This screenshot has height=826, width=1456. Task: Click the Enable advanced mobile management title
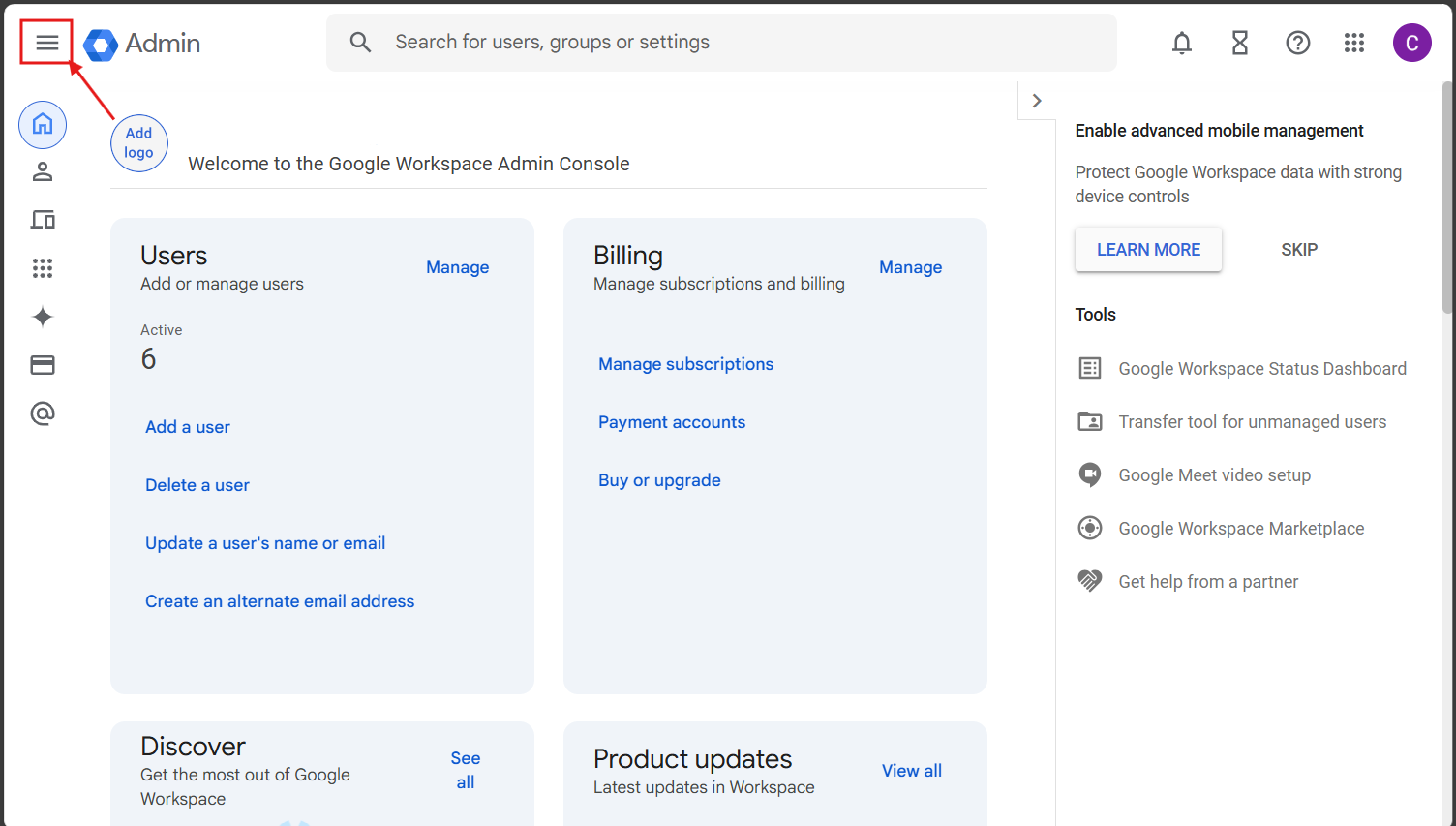click(1219, 131)
